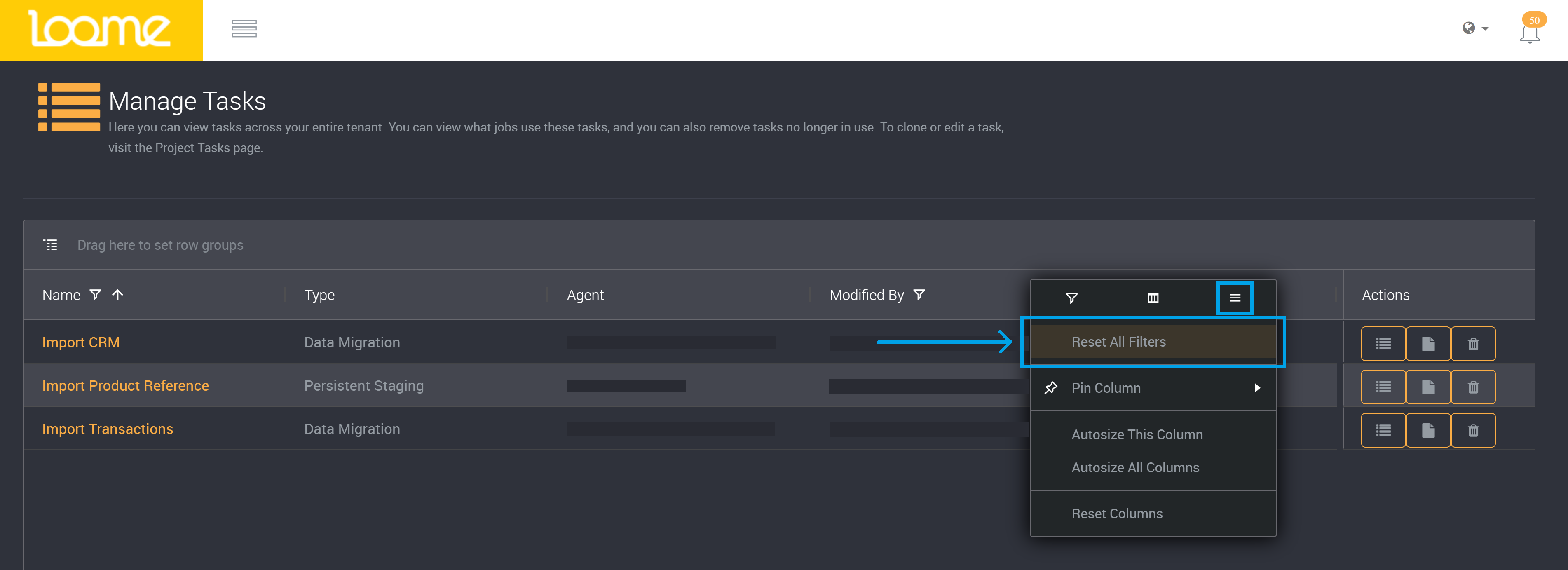Screen dimensions: 1568x570
Task: Delete the Import Product Reference task
Action: coord(1473,387)
